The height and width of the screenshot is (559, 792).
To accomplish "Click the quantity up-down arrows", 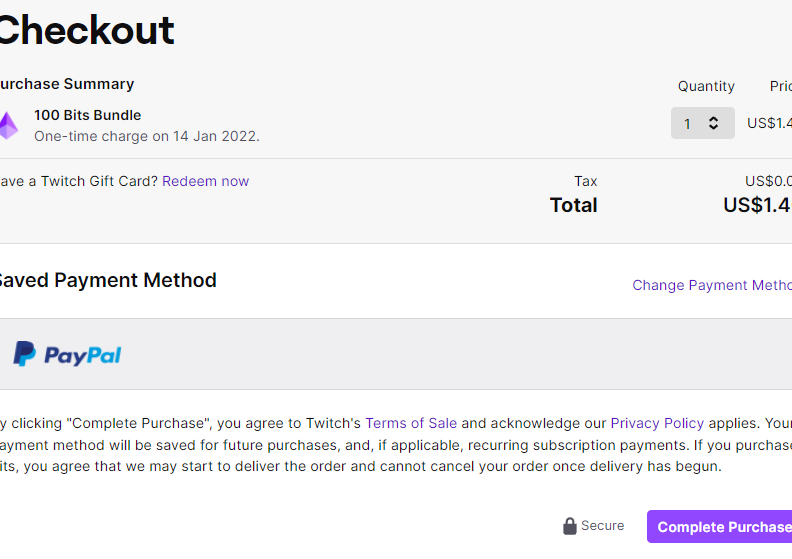I will (713, 123).
